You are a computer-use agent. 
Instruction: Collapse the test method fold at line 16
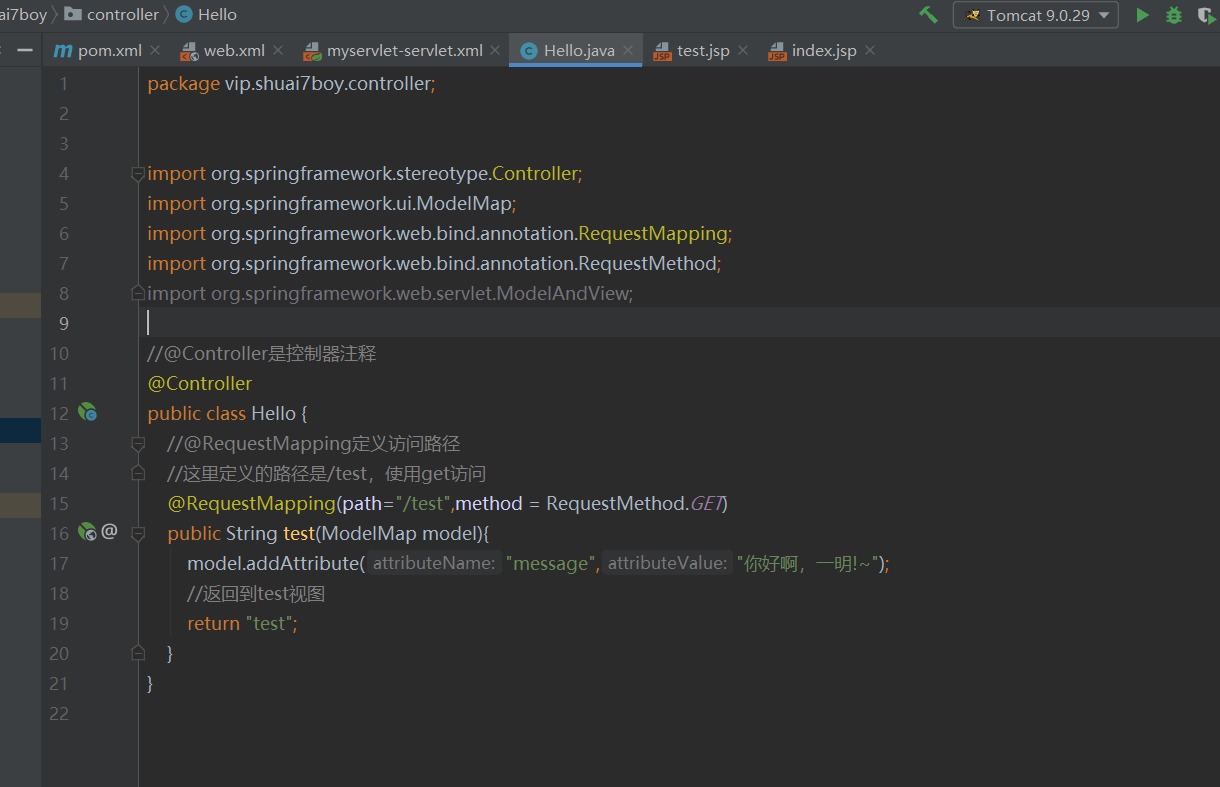(x=138, y=533)
